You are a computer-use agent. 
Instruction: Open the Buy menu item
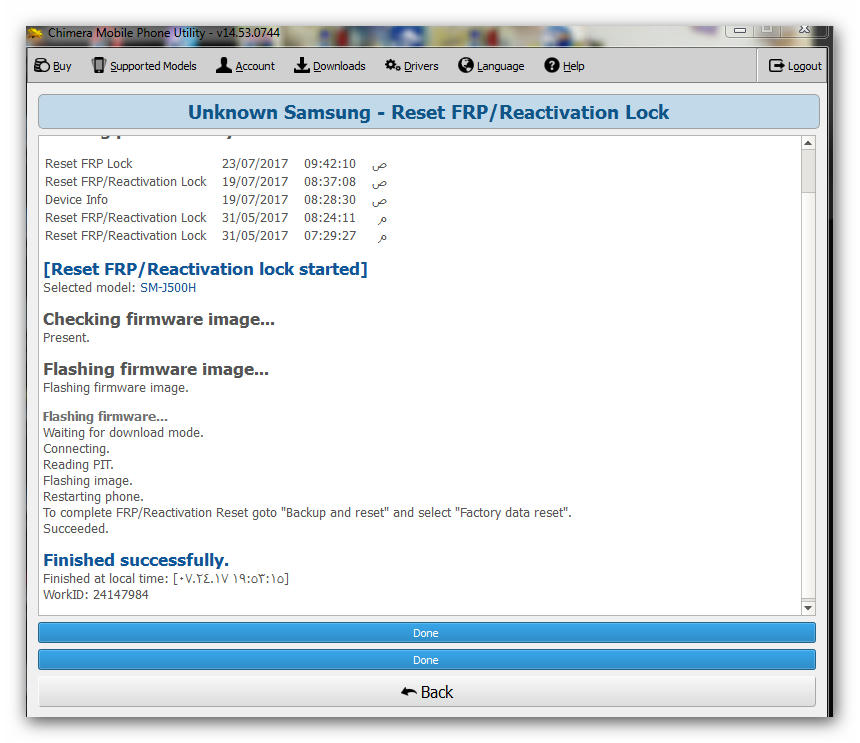coord(53,66)
